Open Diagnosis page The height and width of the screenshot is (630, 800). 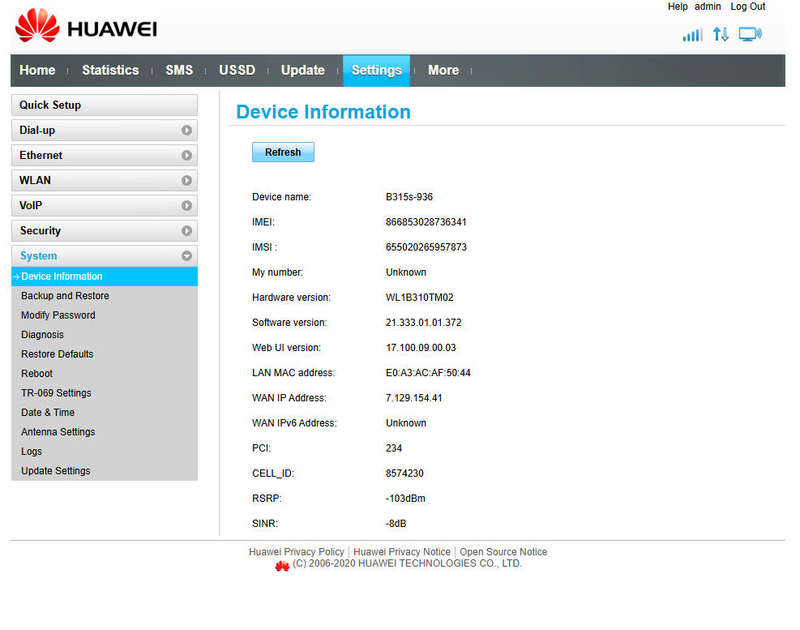click(x=42, y=335)
